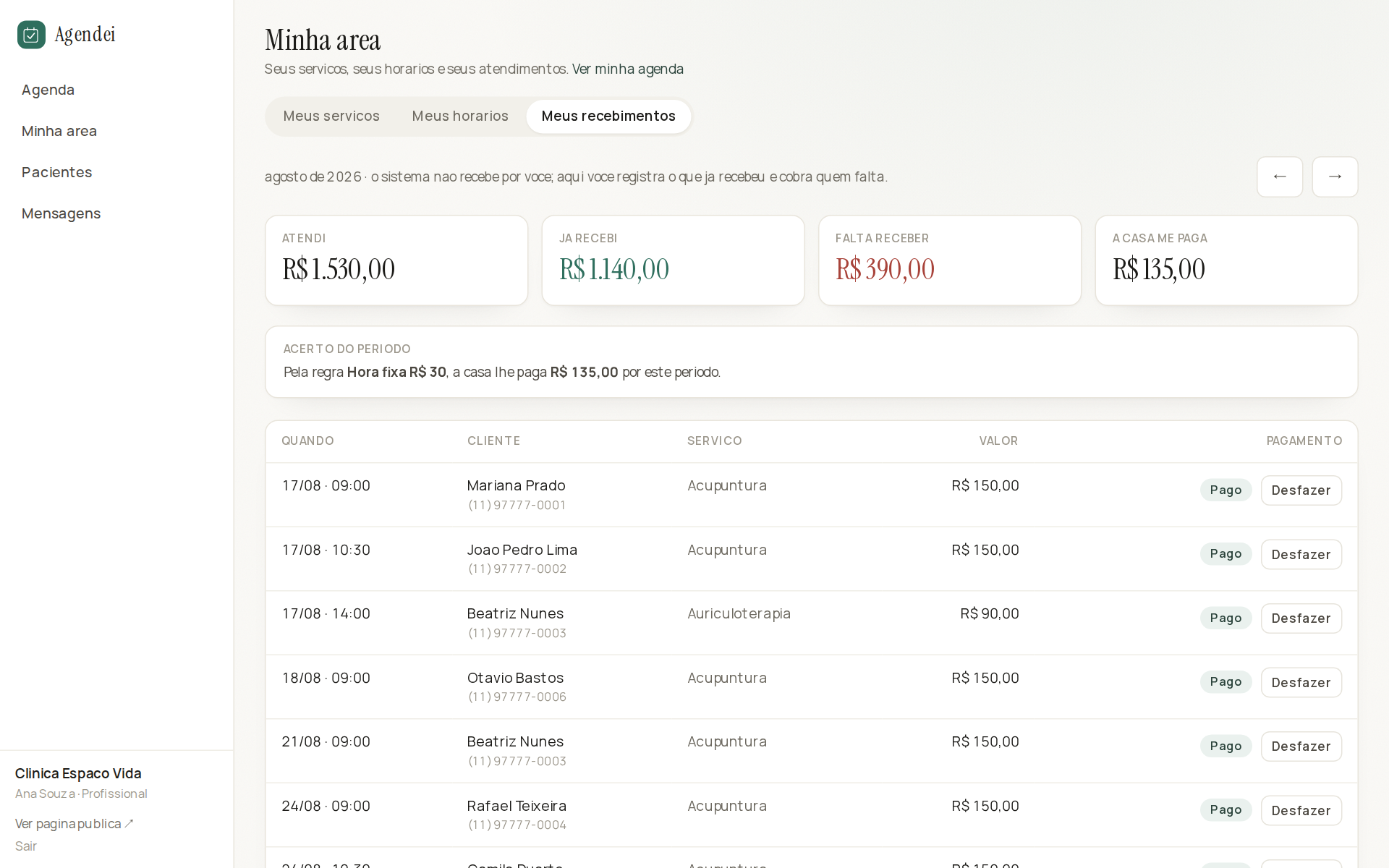The height and width of the screenshot is (868, 1389).
Task: Click Pago badge in Otavio Bastos row
Action: pyautogui.click(x=1226, y=682)
